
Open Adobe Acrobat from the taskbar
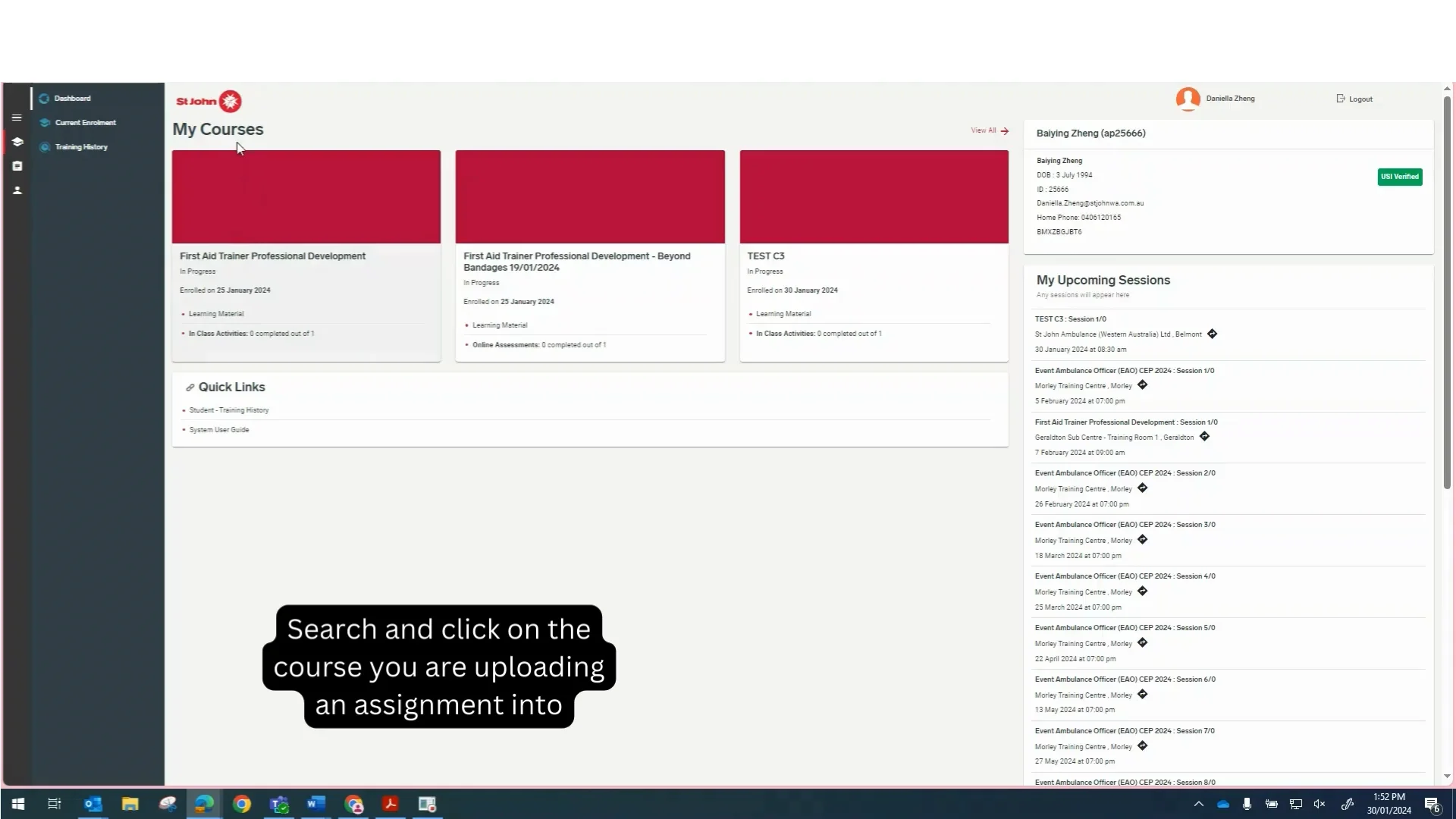[x=390, y=804]
